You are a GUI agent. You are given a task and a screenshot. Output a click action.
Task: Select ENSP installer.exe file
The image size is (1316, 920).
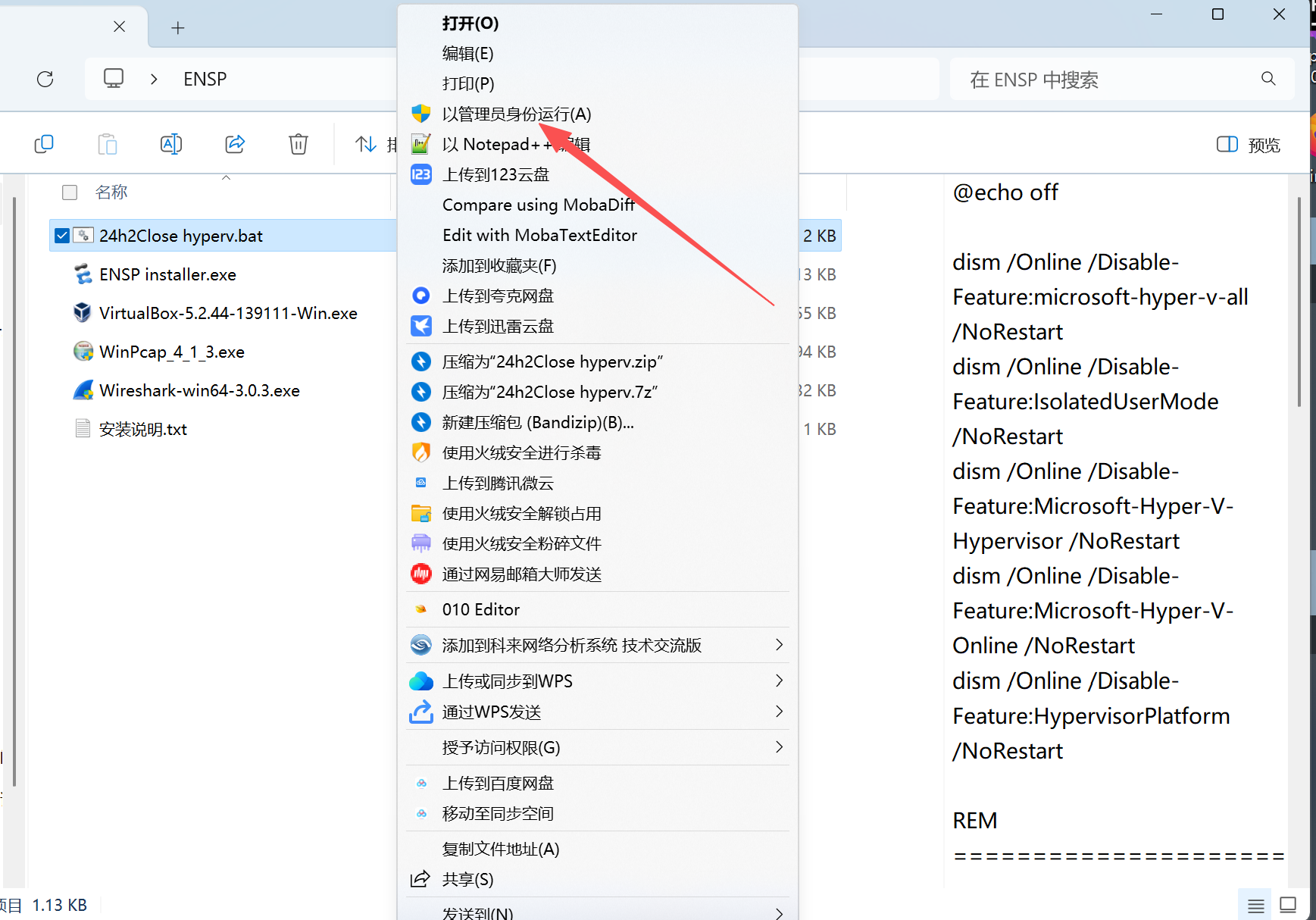coord(167,274)
